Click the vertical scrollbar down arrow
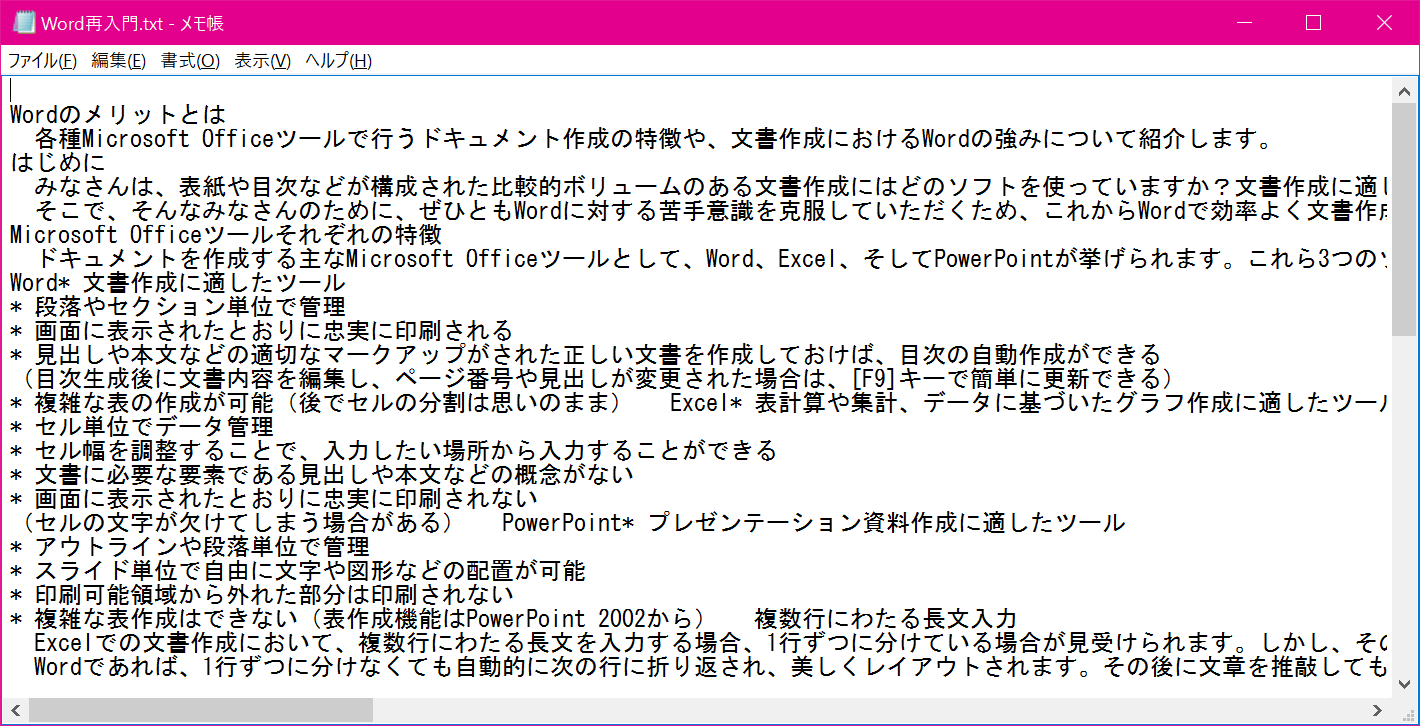This screenshot has width=1420, height=726. 1404,687
